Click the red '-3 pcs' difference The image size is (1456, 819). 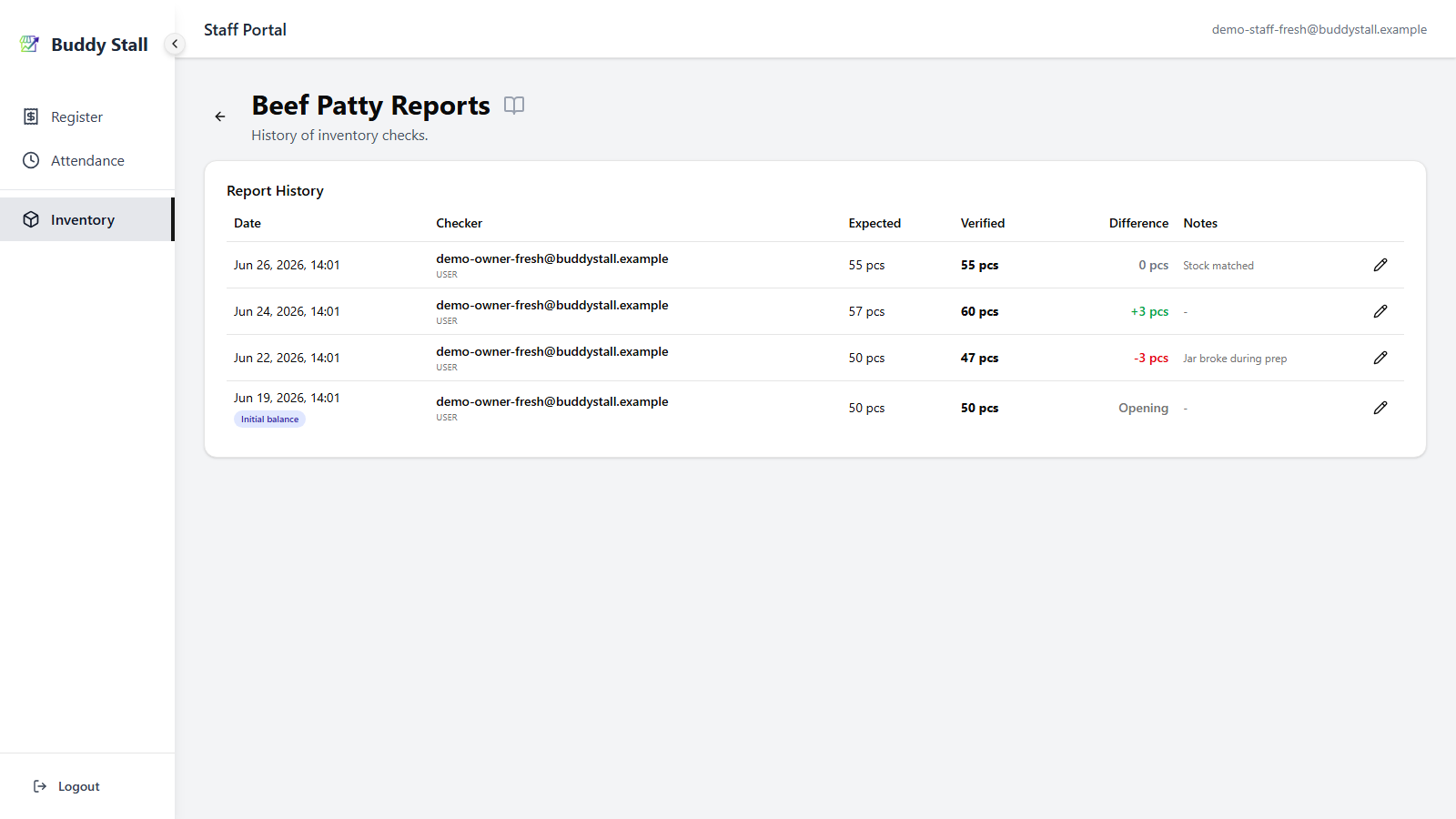[x=1151, y=358]
